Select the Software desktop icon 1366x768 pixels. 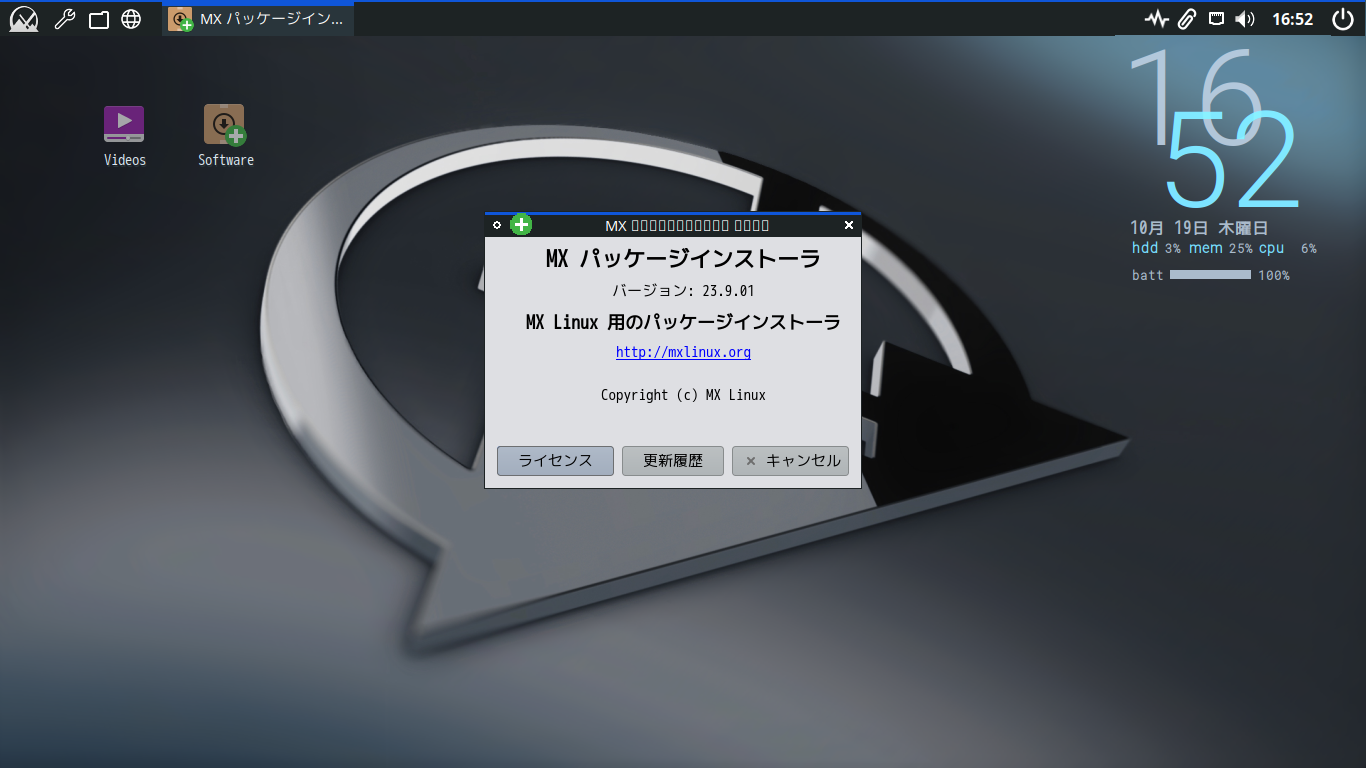(226, 136)
